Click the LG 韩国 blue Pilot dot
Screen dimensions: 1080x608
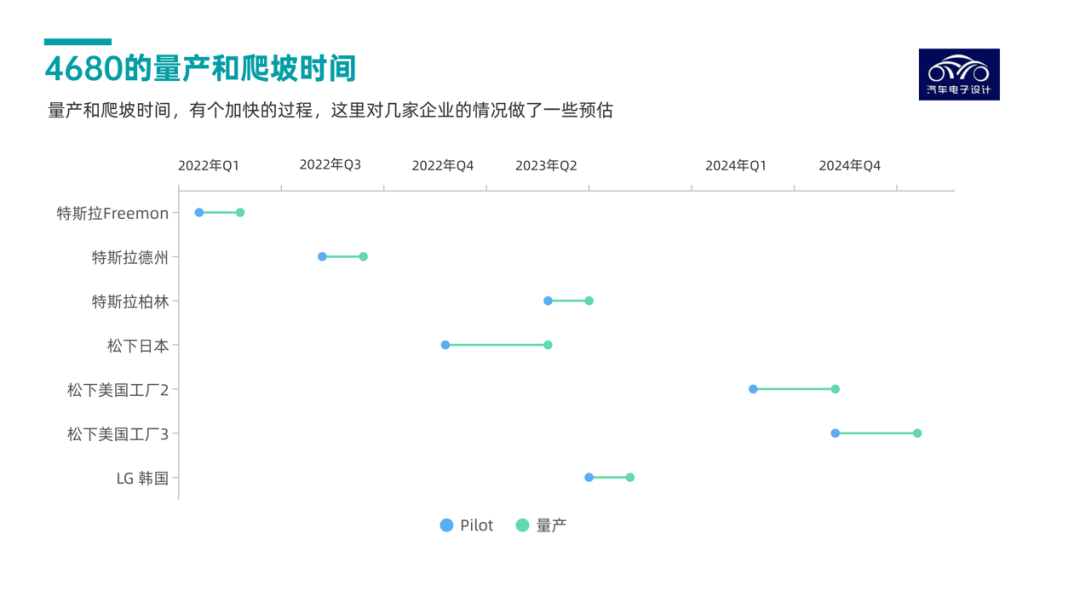point(589,477)
